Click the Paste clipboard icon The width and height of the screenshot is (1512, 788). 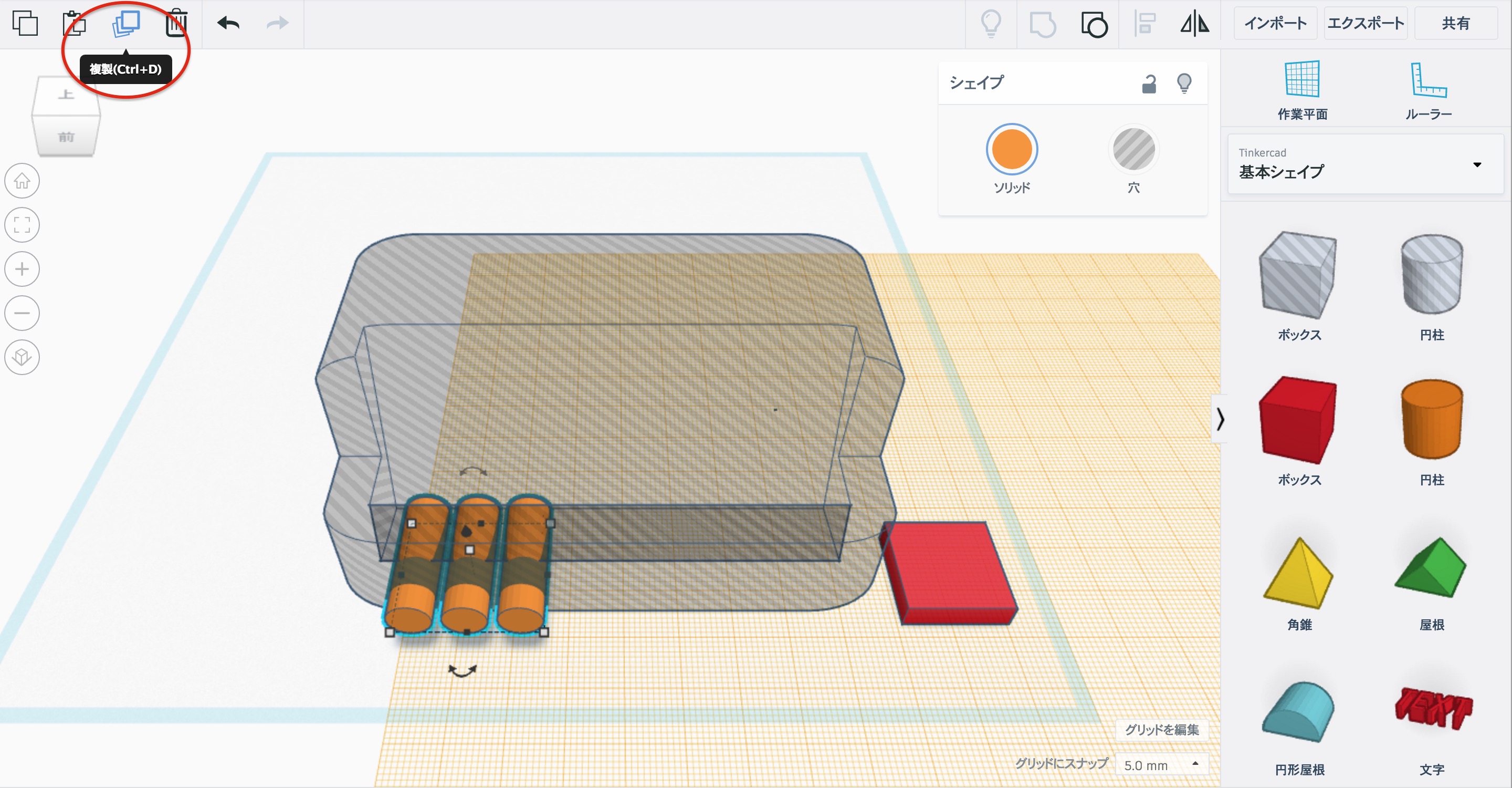[x=75, y=24]
